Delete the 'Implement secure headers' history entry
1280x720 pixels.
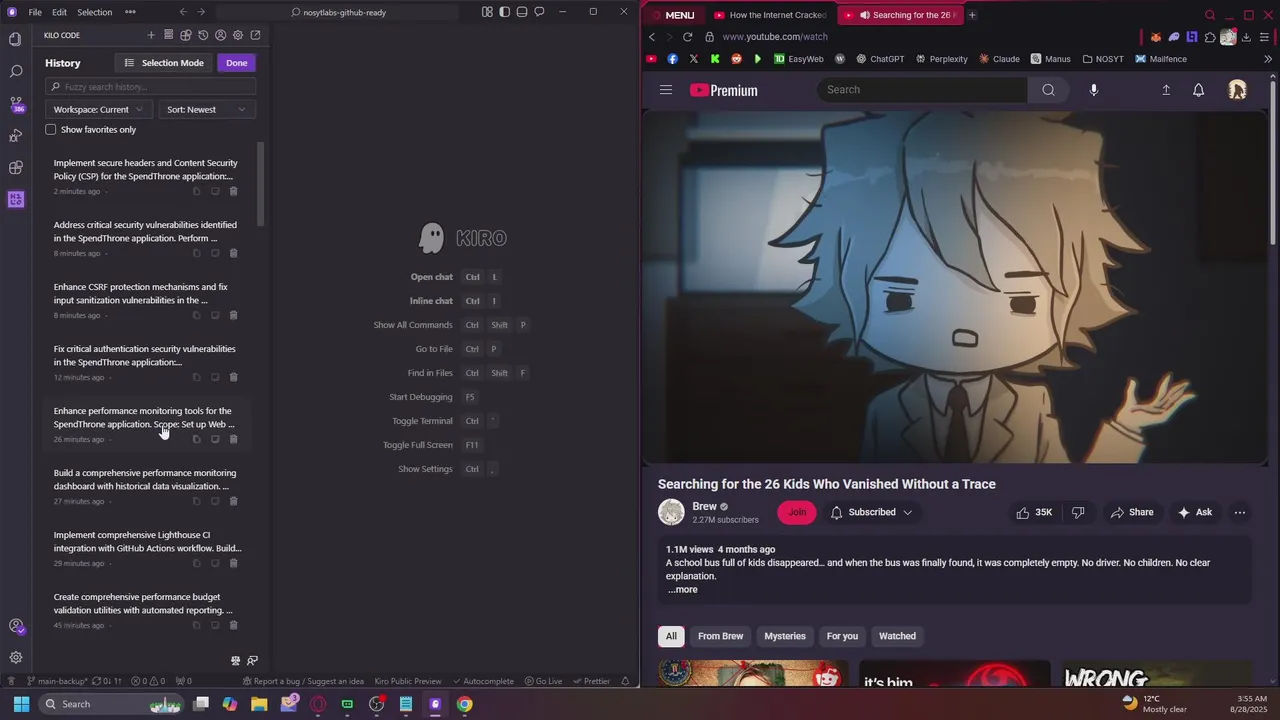pyautogui.click(x=233, y=191)
